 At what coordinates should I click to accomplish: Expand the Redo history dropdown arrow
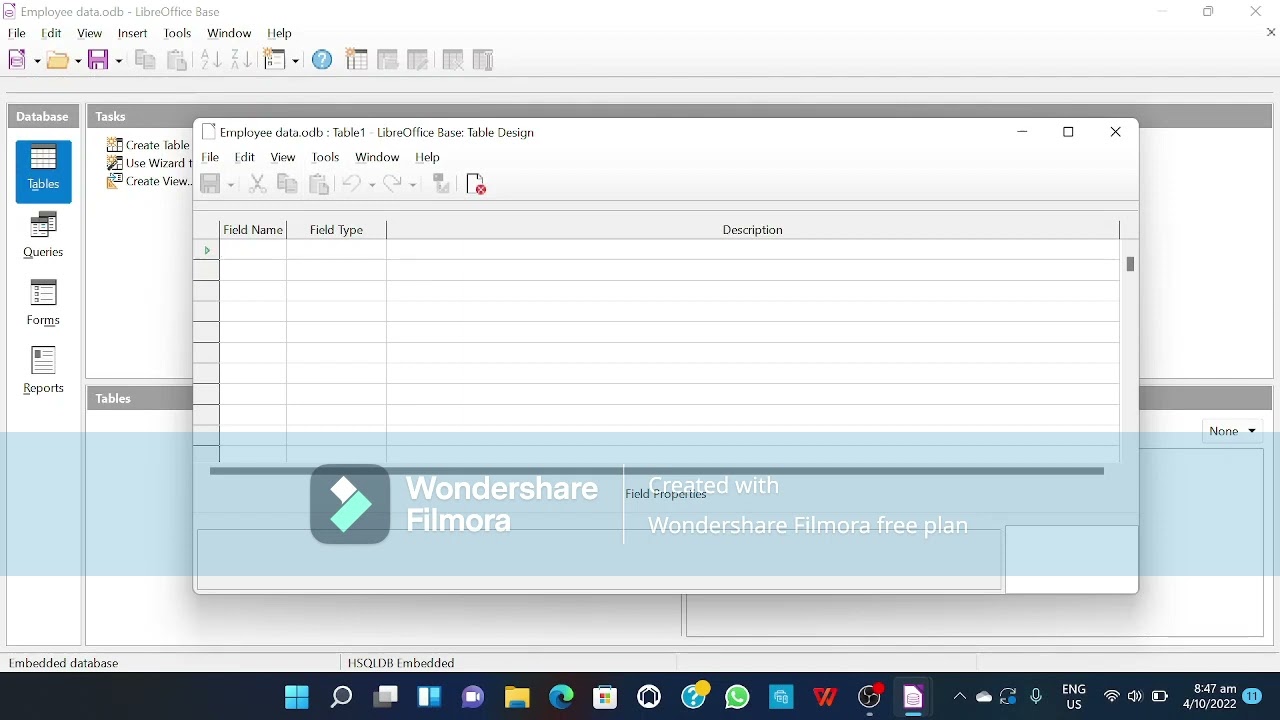pyautogui.click(x=413, y=185)
